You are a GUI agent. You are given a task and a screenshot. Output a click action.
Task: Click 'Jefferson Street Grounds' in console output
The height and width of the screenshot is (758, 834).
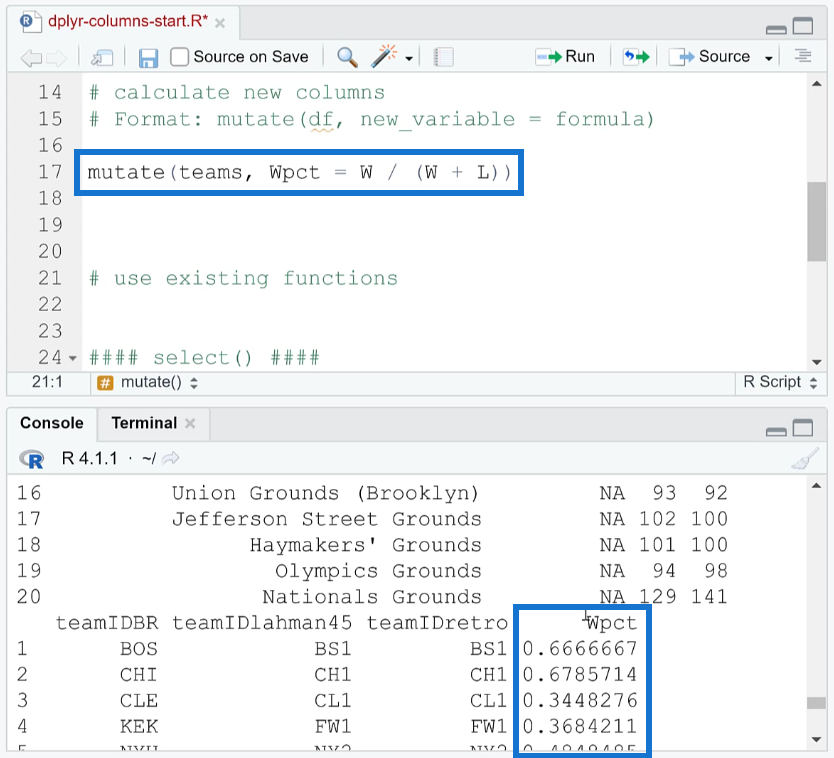(x=327, y=519)
